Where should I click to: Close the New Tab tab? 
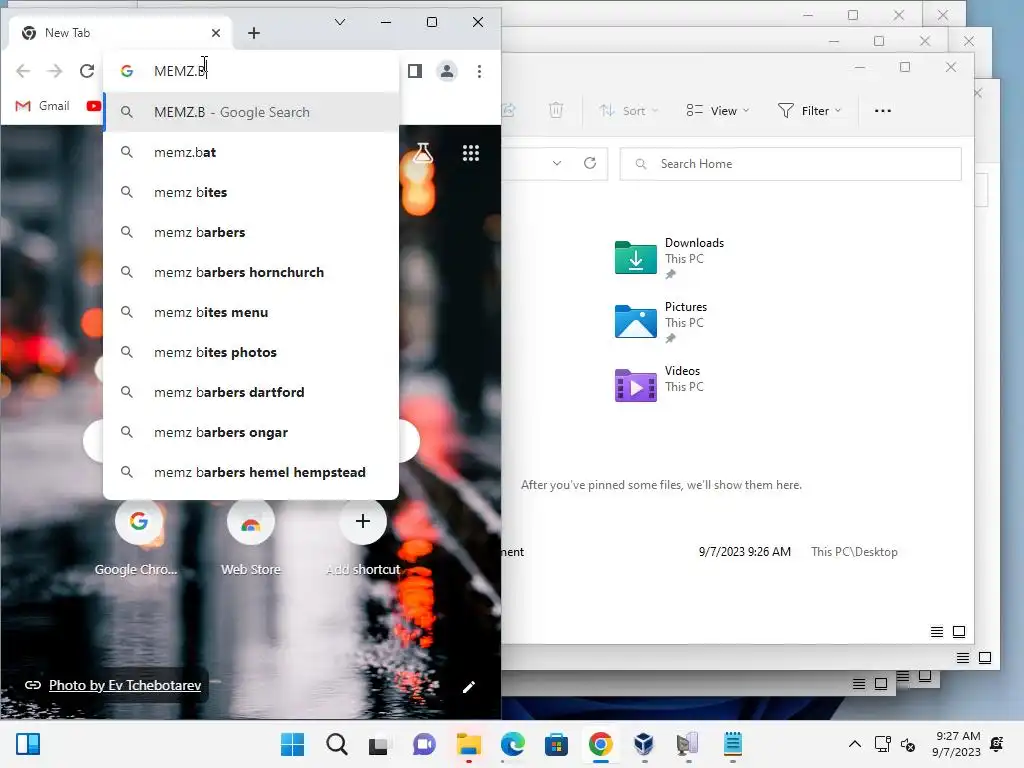(x=216, y=33)
